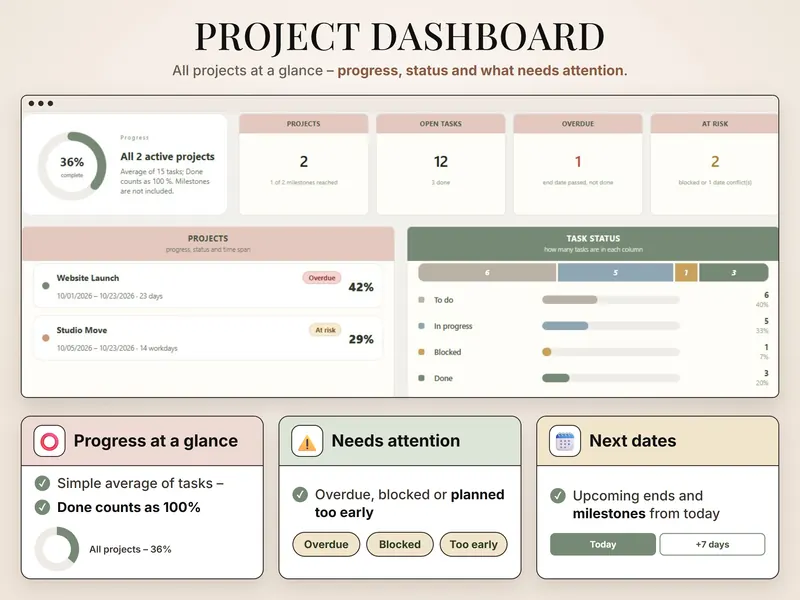Click the yellow segment 1 in stacked bar
800x600 pixels.
click(686, 272)
